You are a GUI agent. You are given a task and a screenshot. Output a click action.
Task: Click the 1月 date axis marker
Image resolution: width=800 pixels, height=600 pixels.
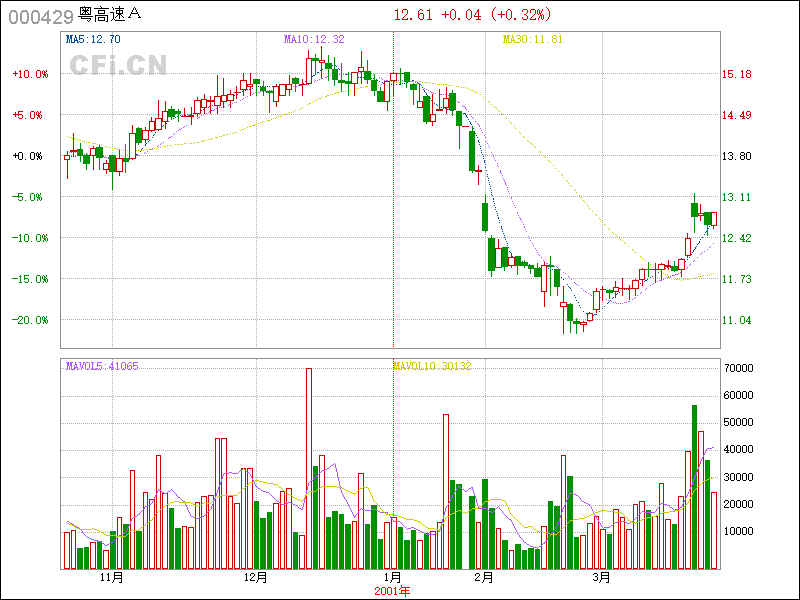pos(393,577)
